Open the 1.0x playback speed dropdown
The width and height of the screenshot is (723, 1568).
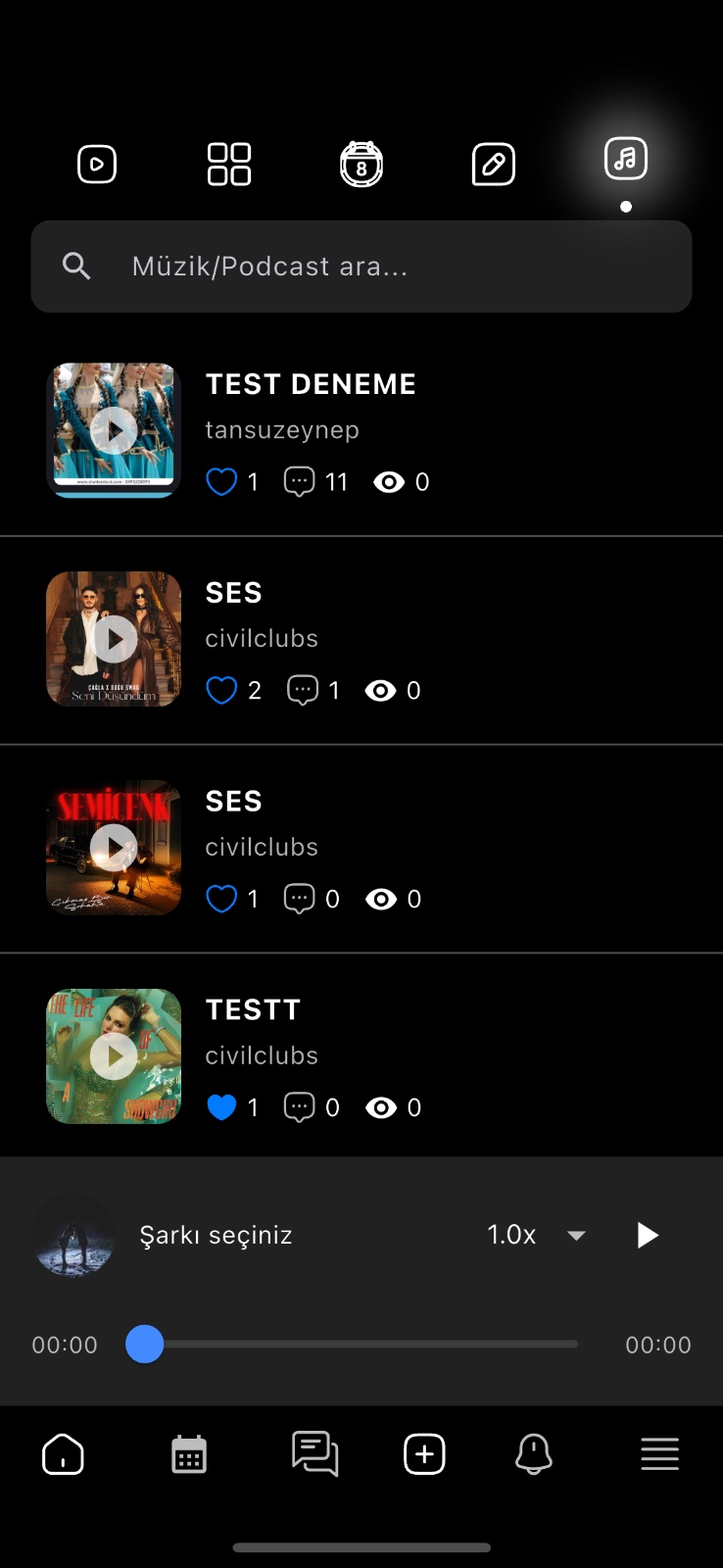[x=512, y=1235]
